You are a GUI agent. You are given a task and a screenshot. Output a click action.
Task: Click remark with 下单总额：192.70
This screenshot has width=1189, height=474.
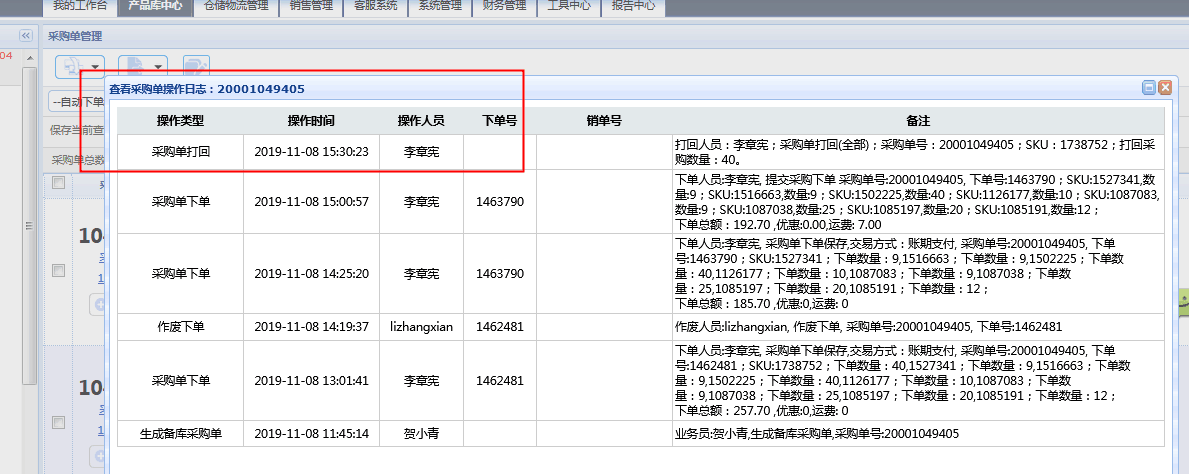[x=918, y=202]
